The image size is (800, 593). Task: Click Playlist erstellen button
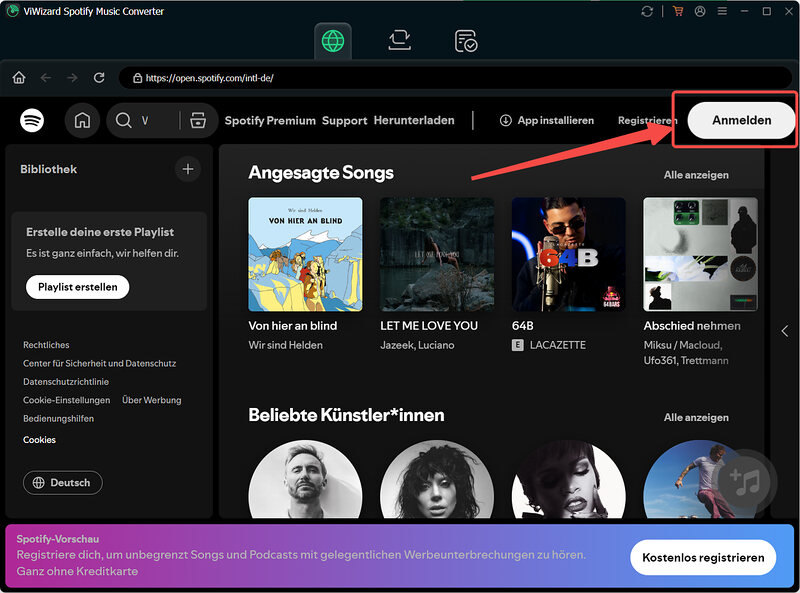coord(78,287)
